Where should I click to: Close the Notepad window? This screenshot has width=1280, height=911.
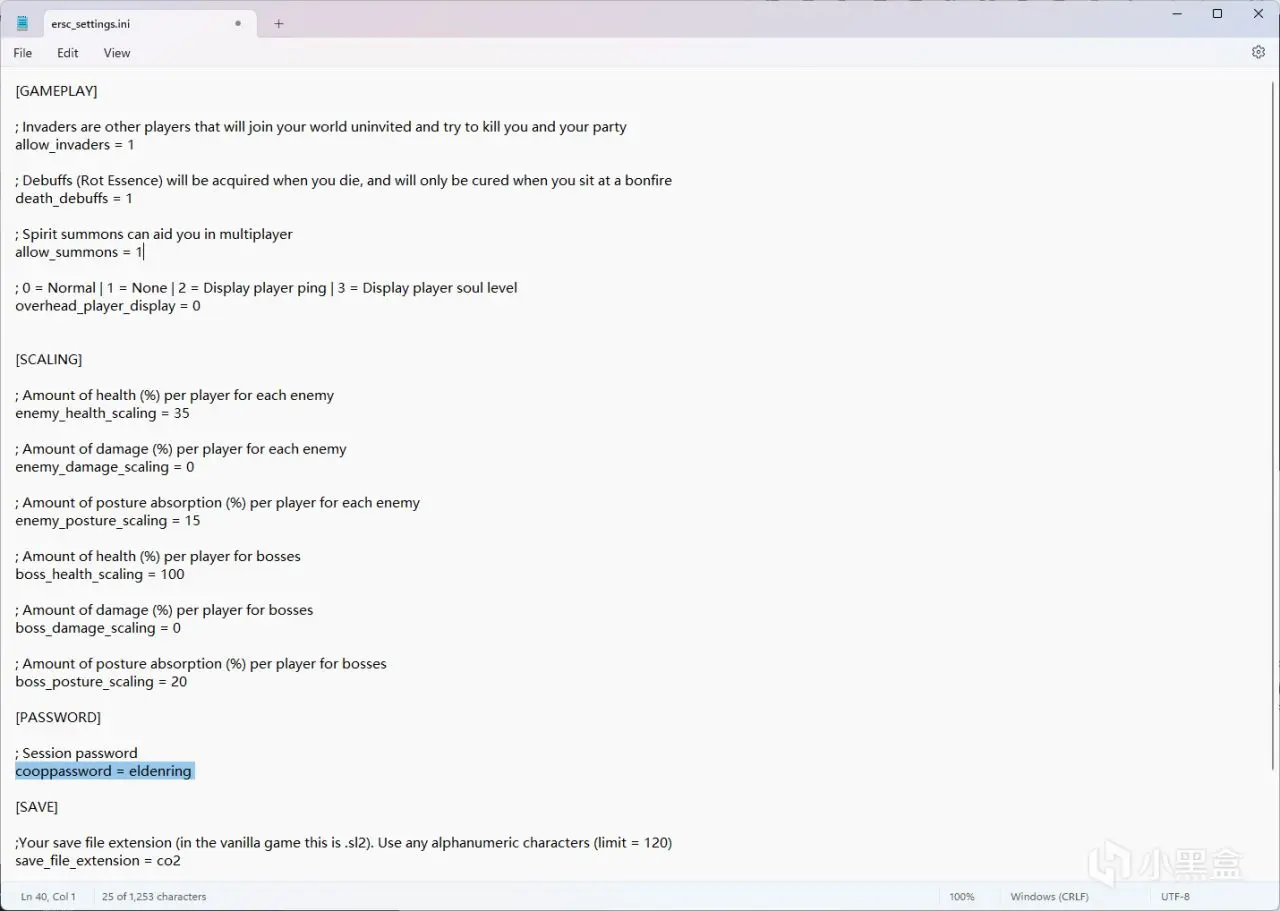click(1258, 14)
